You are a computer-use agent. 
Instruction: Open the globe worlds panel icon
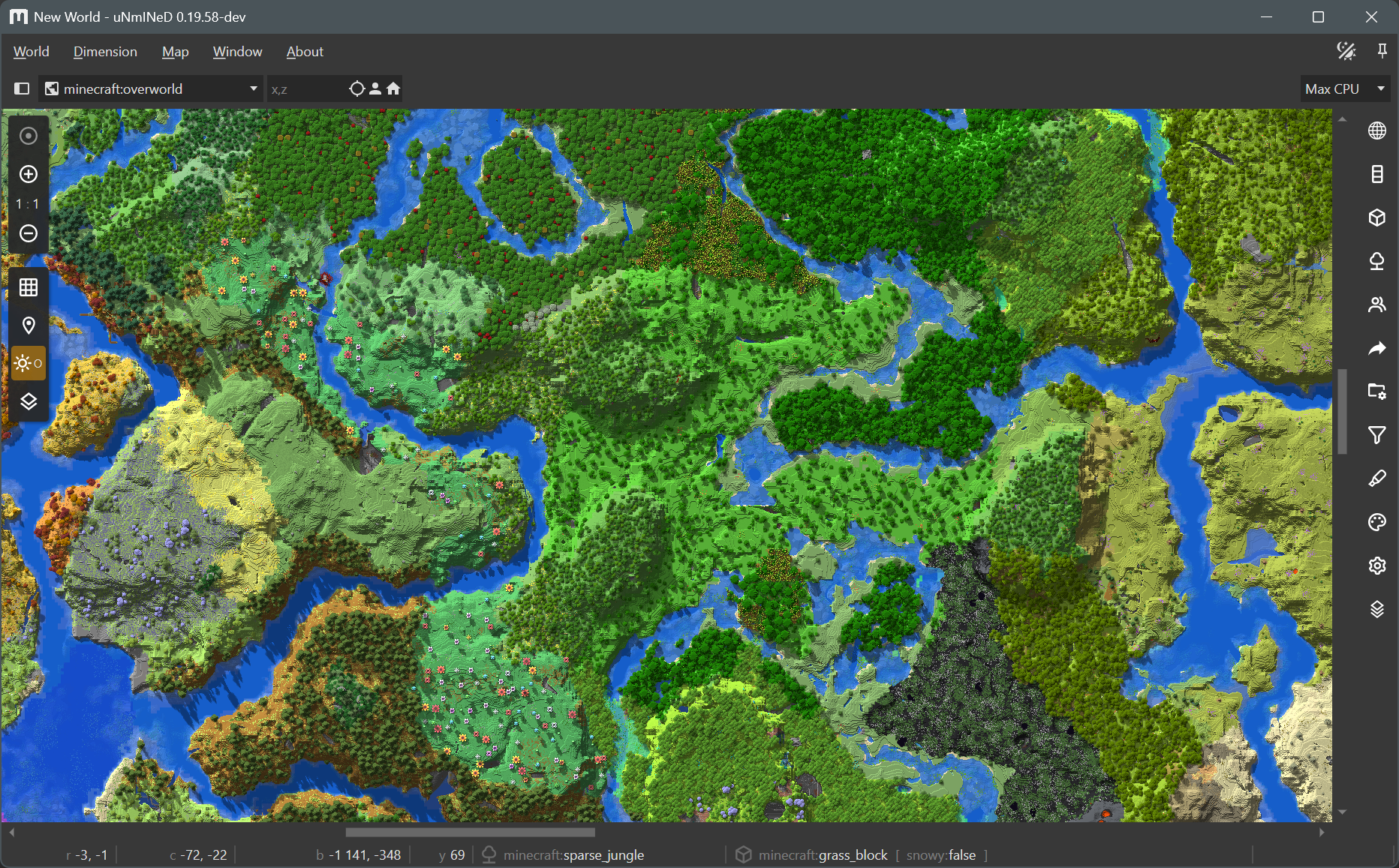[1376, 131]
